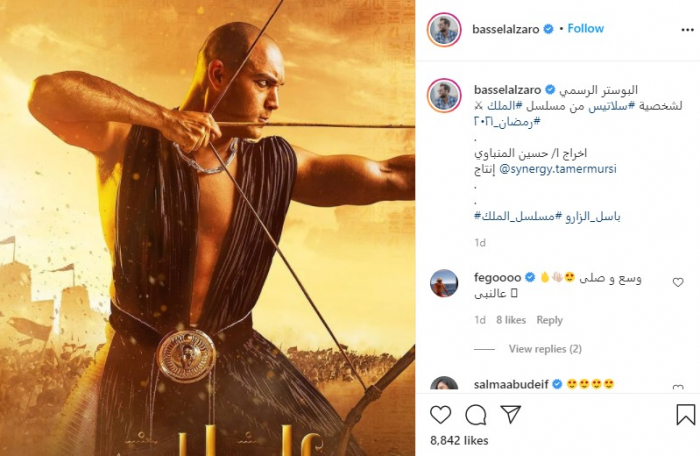Open comments with the speech bubble icon
The height and width of the screenshot is (456, 700).
click(475, 415)
